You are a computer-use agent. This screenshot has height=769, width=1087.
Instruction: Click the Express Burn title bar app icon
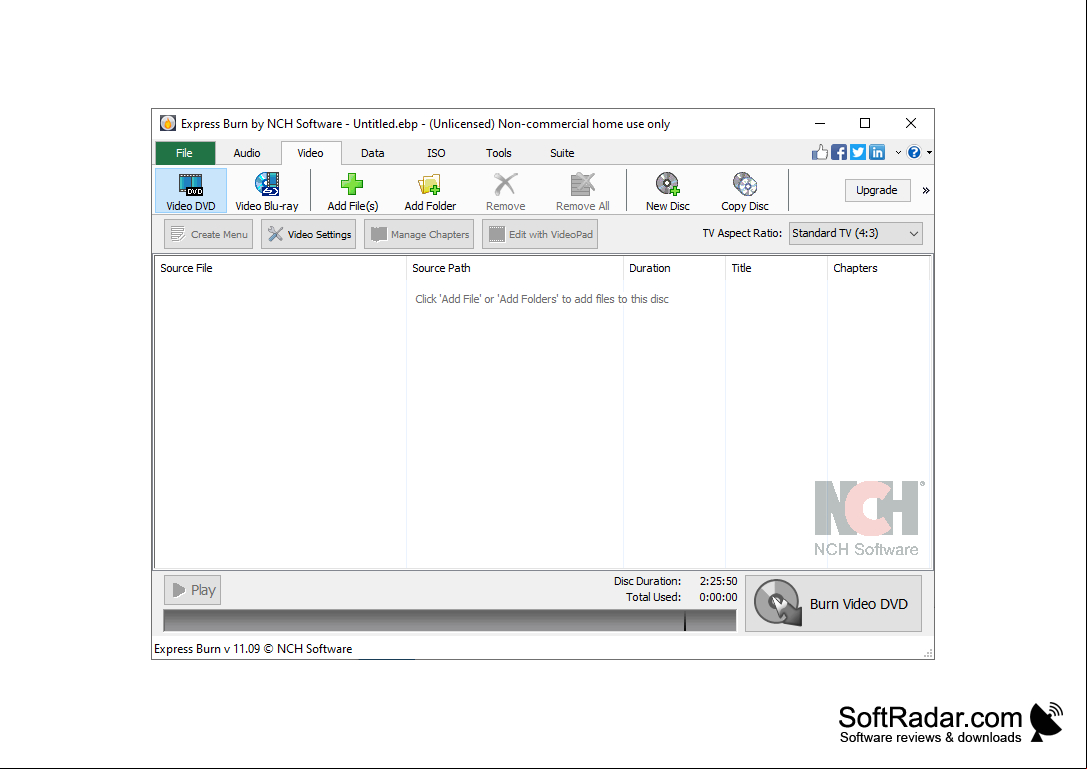pos(168,123)
